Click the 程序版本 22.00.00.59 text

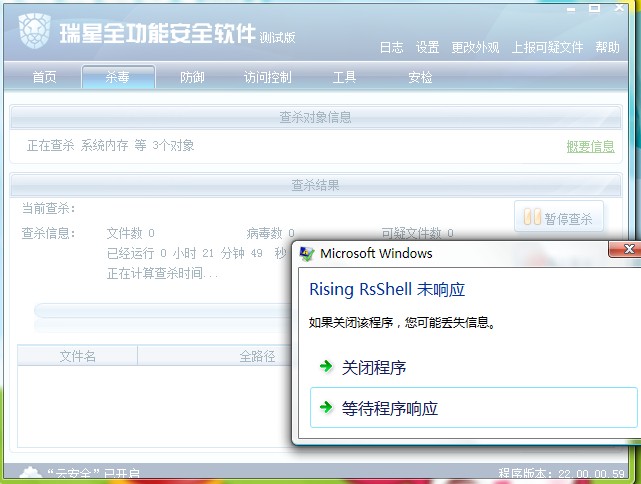click(x=561, y=474)
